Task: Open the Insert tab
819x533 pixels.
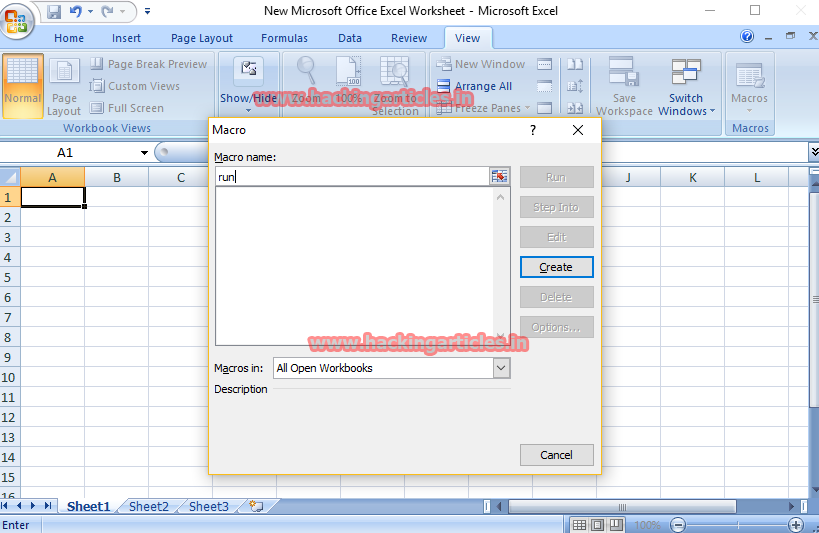Action: tap(126, 38)
